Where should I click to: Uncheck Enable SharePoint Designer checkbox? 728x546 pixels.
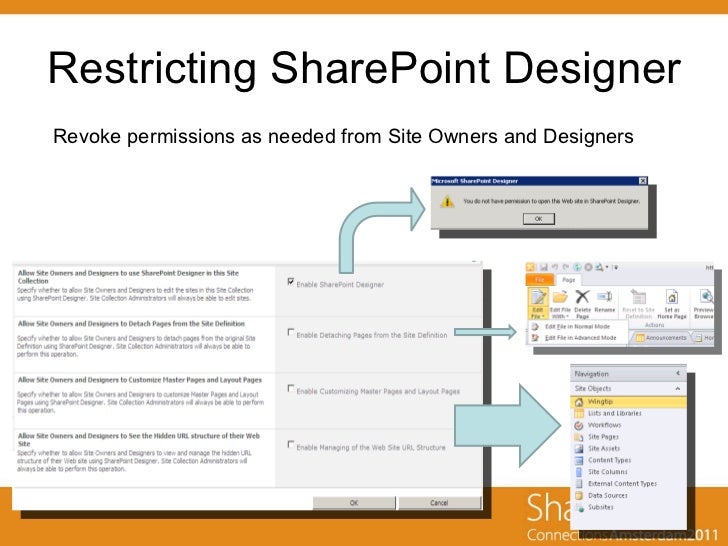pos(291,282)
